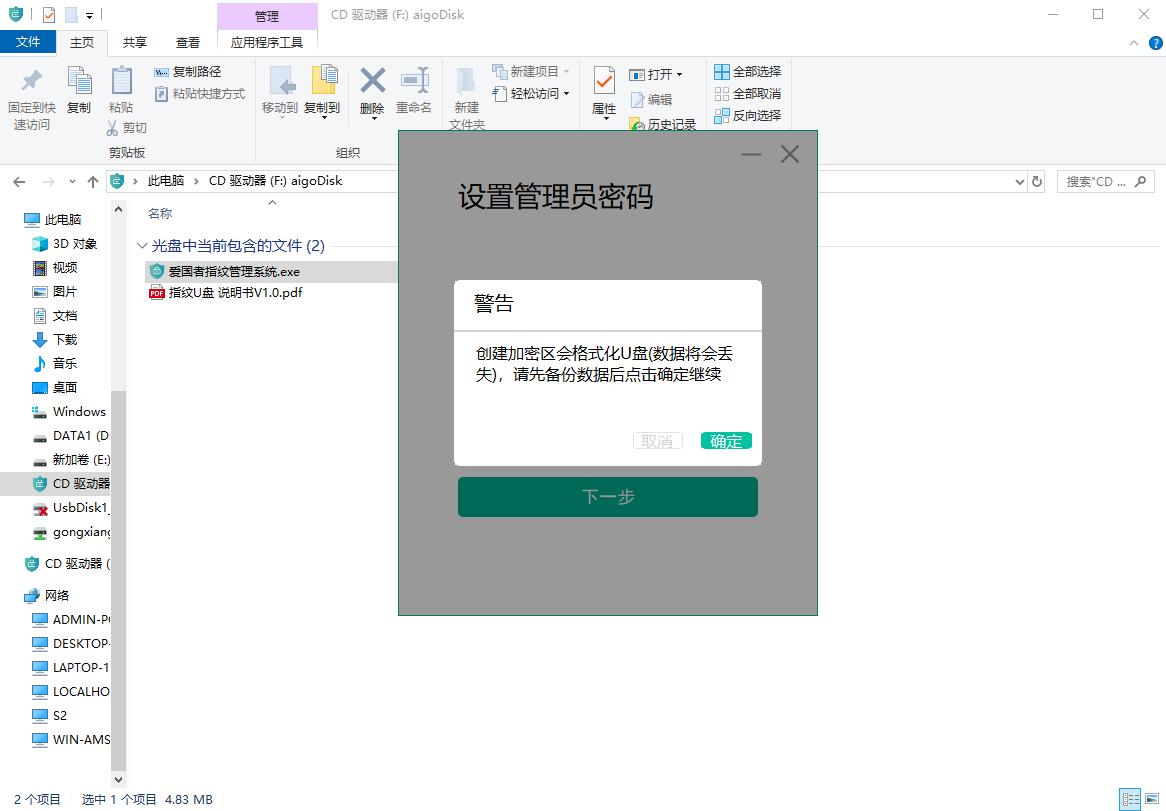Create a folder via 新建文件夹 icon
Screen dimensions: 1166x811
(466, 90)
